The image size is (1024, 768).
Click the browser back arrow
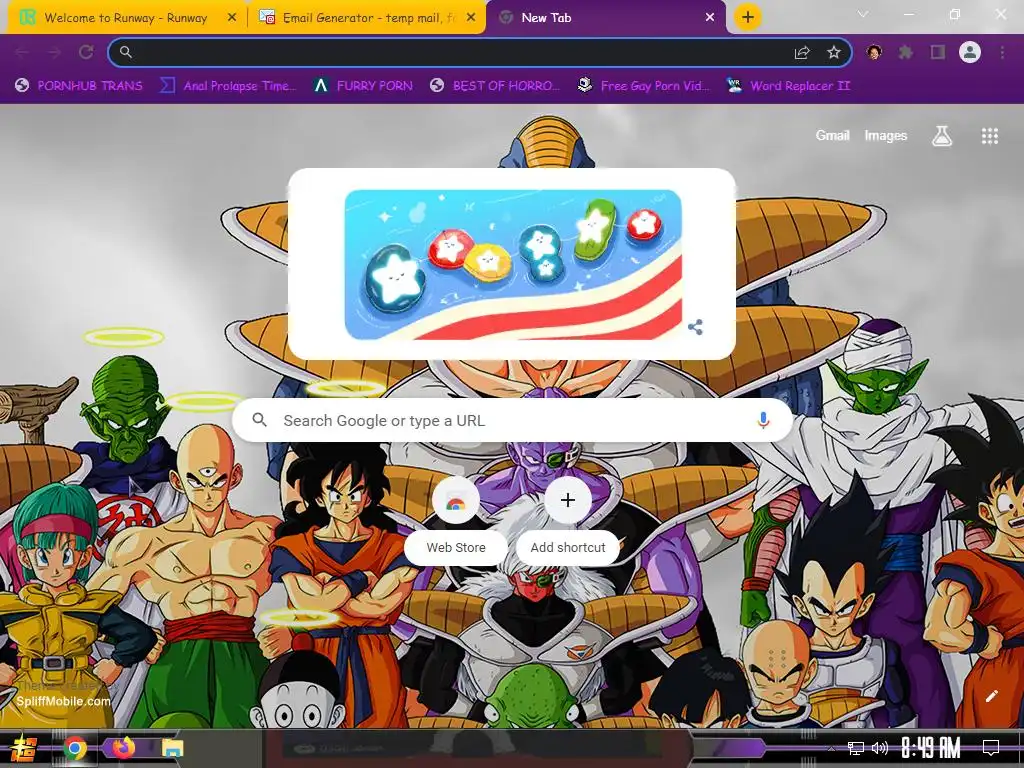click(22, 52)
